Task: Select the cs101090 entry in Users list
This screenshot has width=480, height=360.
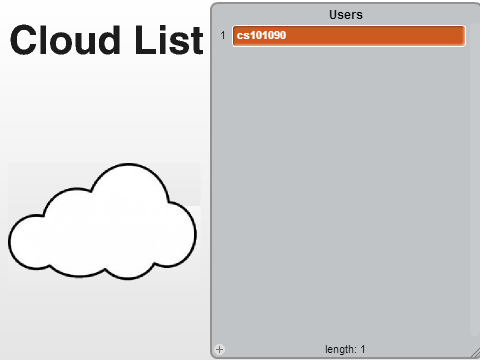Action: point(349,36)
